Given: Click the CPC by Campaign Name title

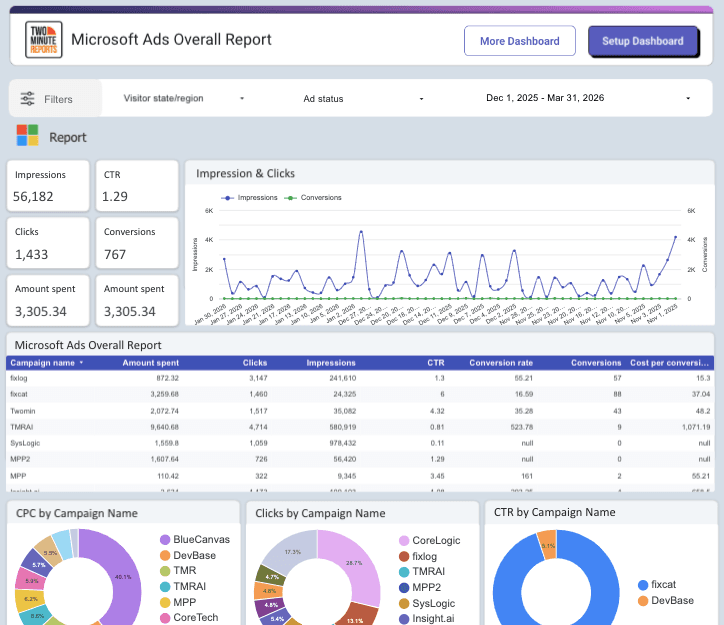Looking at the screenshot, I should [x=77, y=513].
